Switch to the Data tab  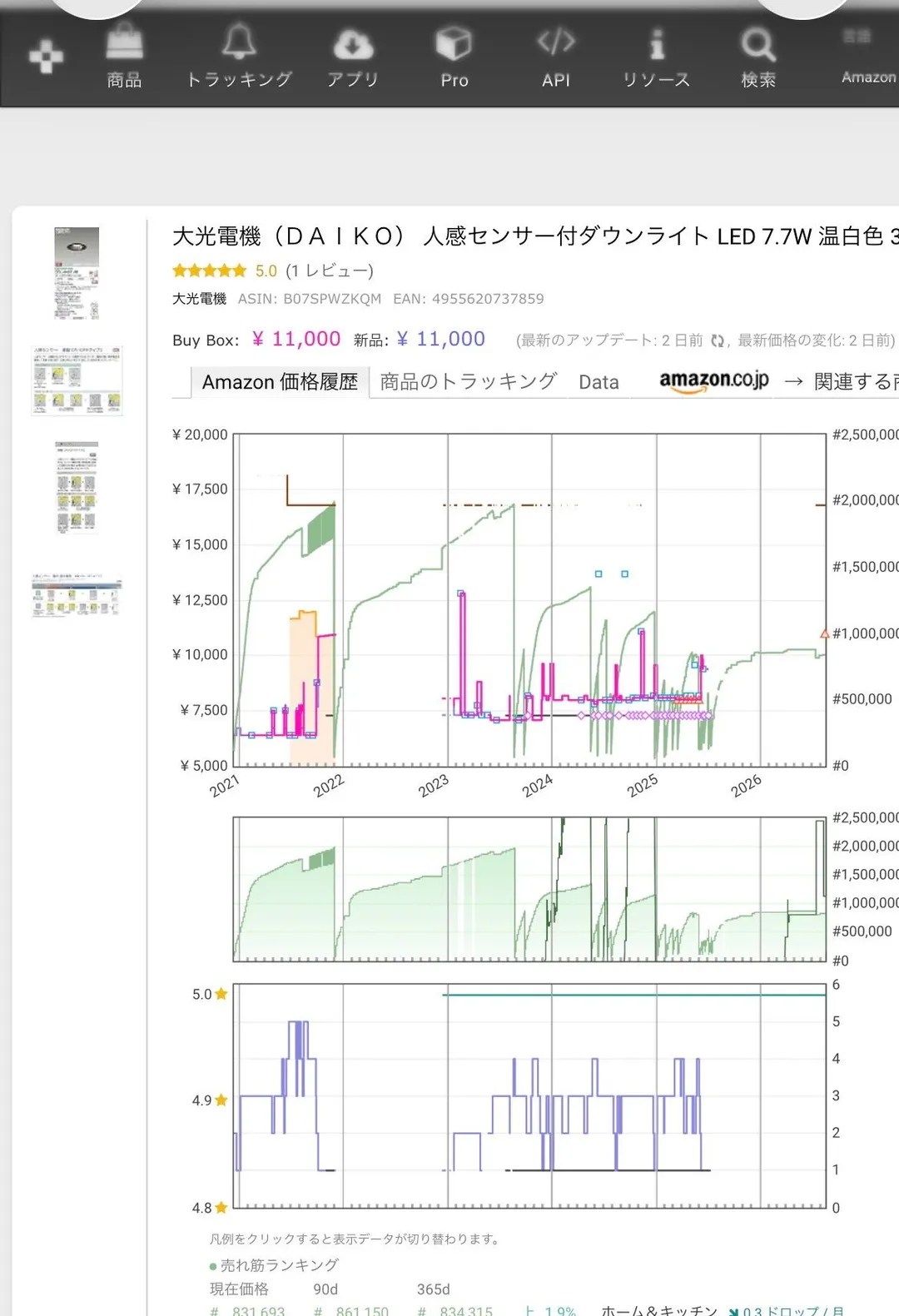click(599, 382)
